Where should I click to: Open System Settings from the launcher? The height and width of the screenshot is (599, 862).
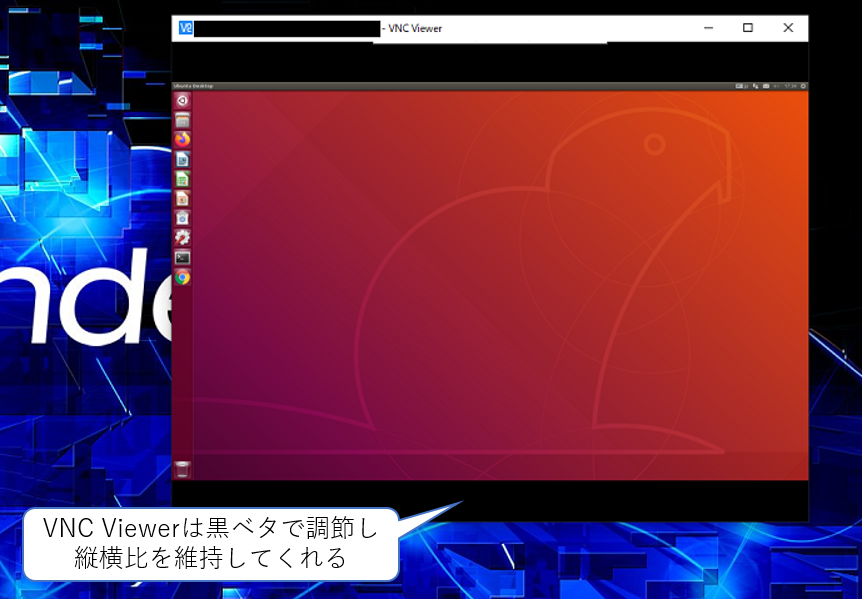pos(183,238)
